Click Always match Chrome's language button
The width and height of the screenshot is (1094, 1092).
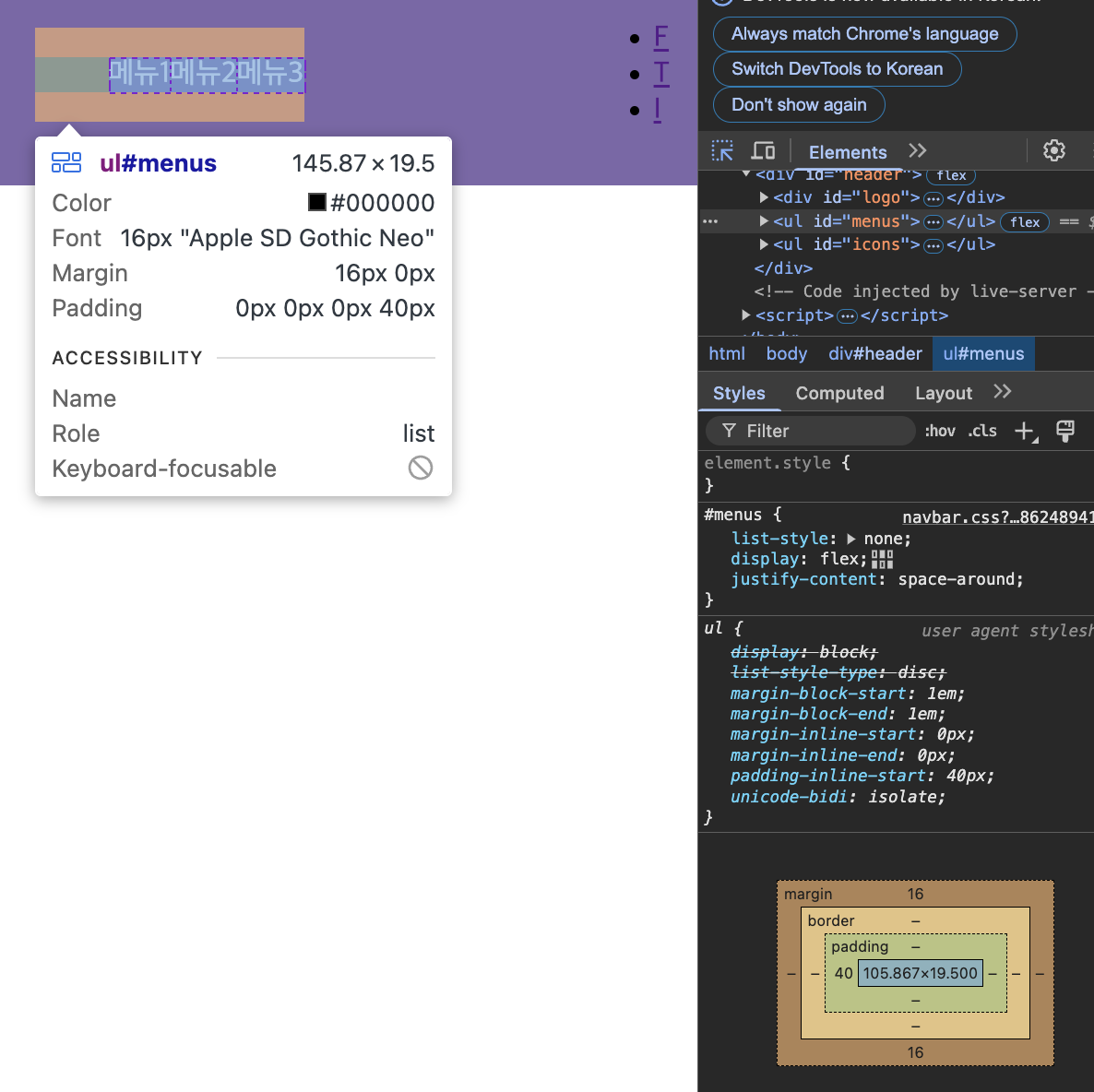click(864, 34)
